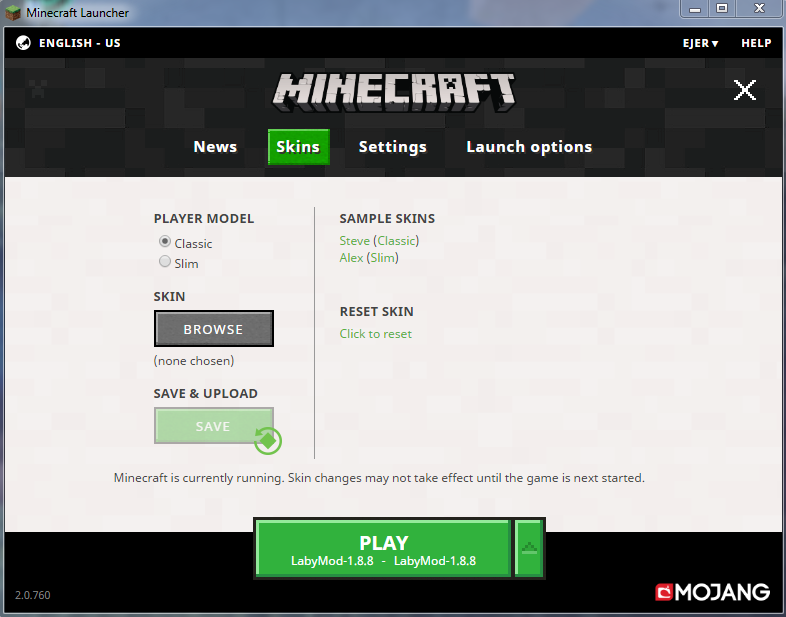Go to the Settings tab
Viewport: 786px width, 617px height.
(x=392, y=147)
